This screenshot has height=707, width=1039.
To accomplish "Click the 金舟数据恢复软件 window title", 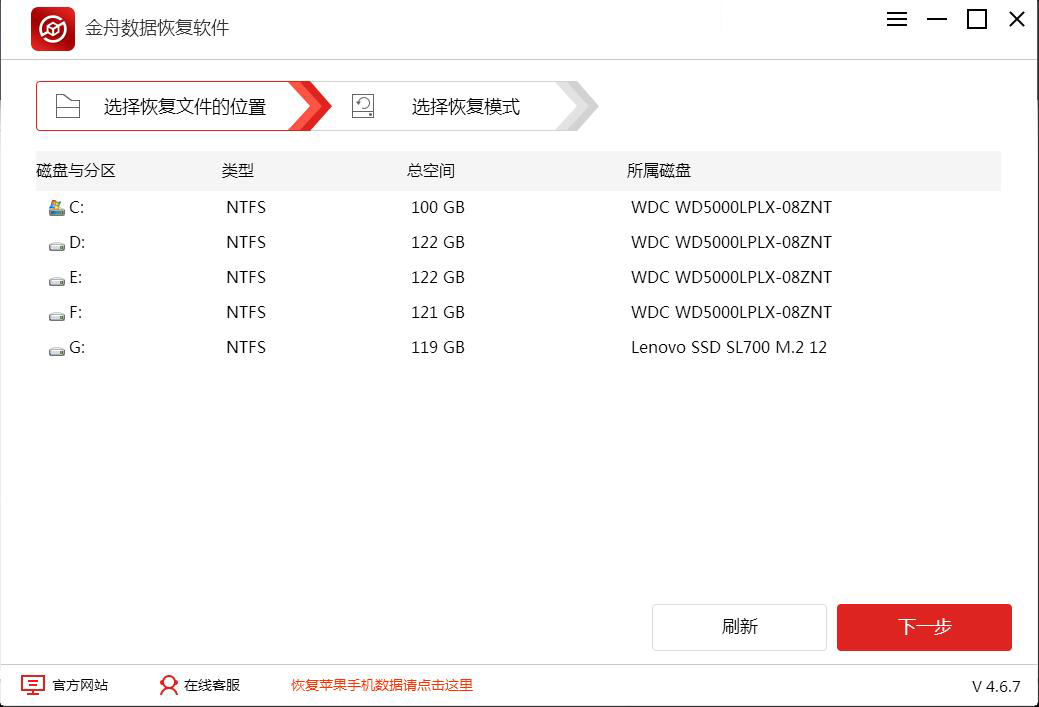I will tap(157, 28).
